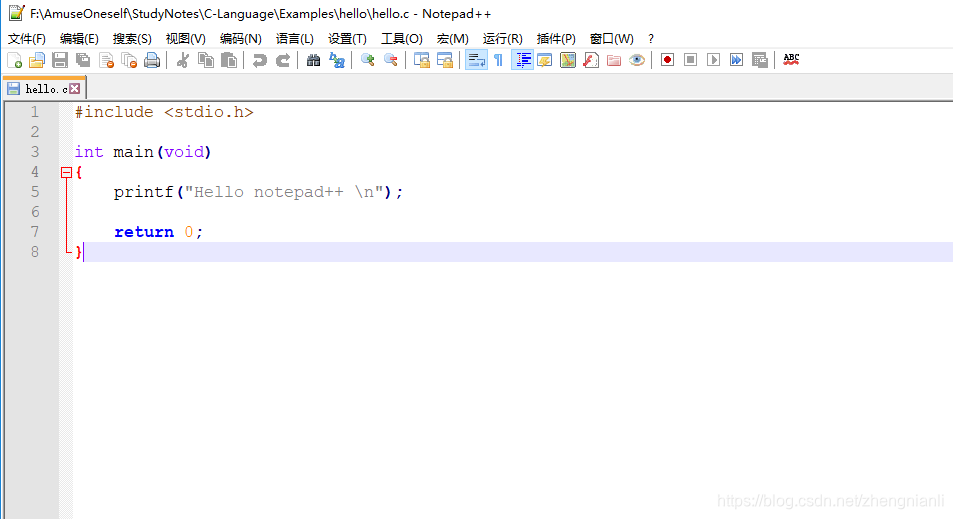Click the user-defined language icon
This screenshot has width=953, height=519.
click(x=545, y=60)
